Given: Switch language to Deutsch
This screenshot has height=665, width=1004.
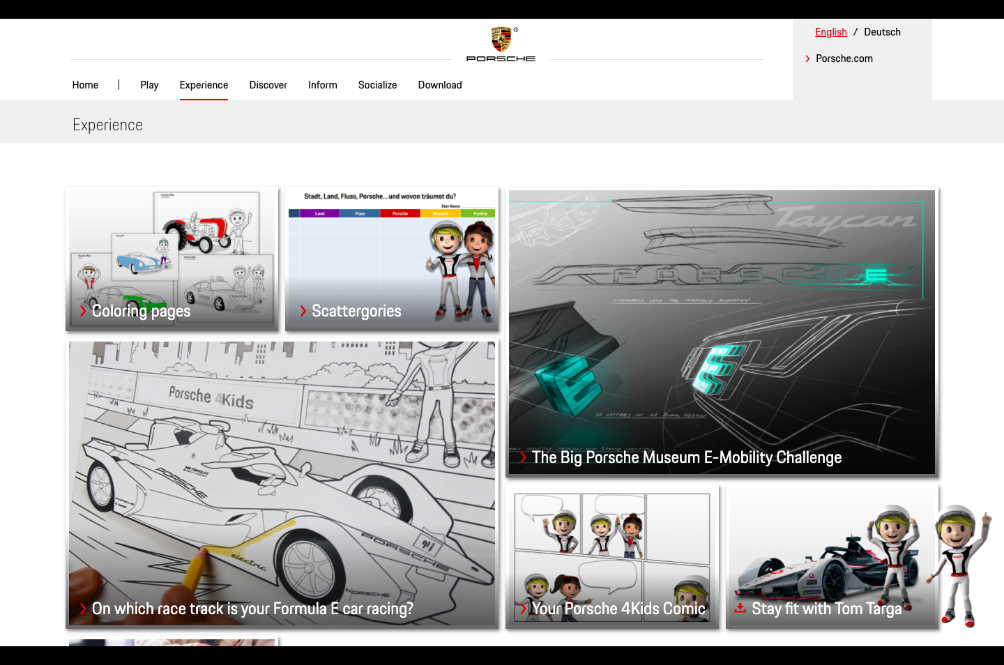Looking at the screenshot, I should coord(882,32).
